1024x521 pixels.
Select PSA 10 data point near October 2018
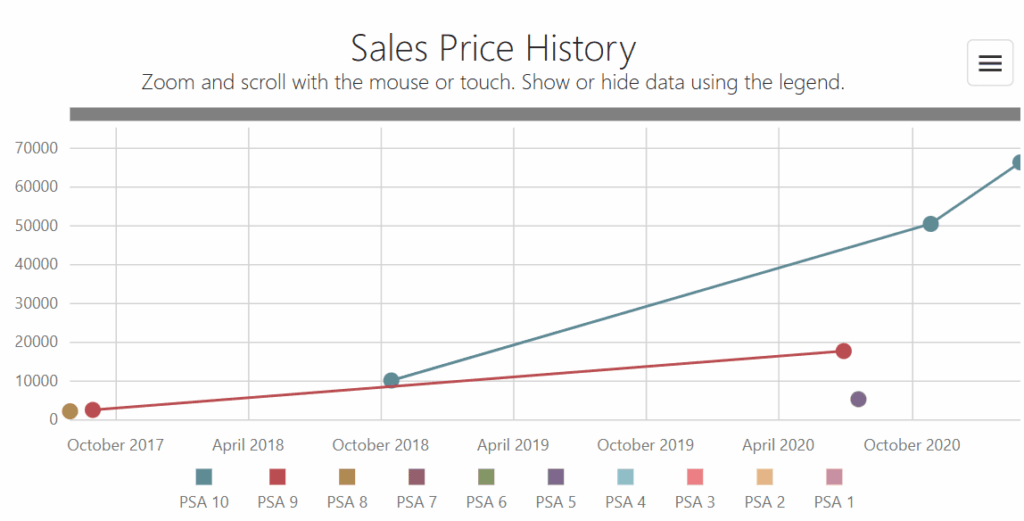[391, 380]
